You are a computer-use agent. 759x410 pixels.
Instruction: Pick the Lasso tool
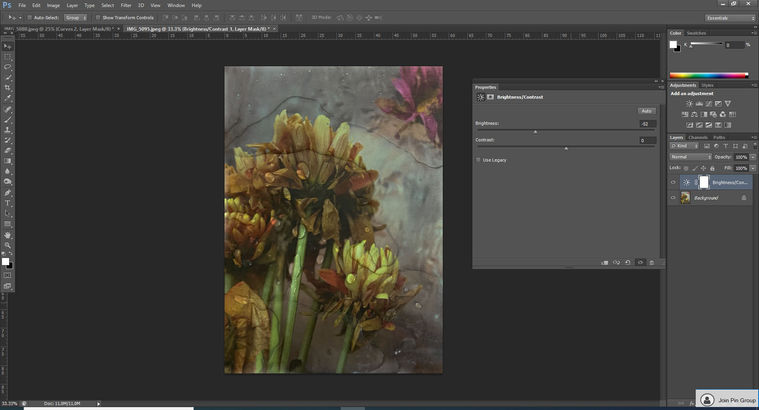(8, 66)
